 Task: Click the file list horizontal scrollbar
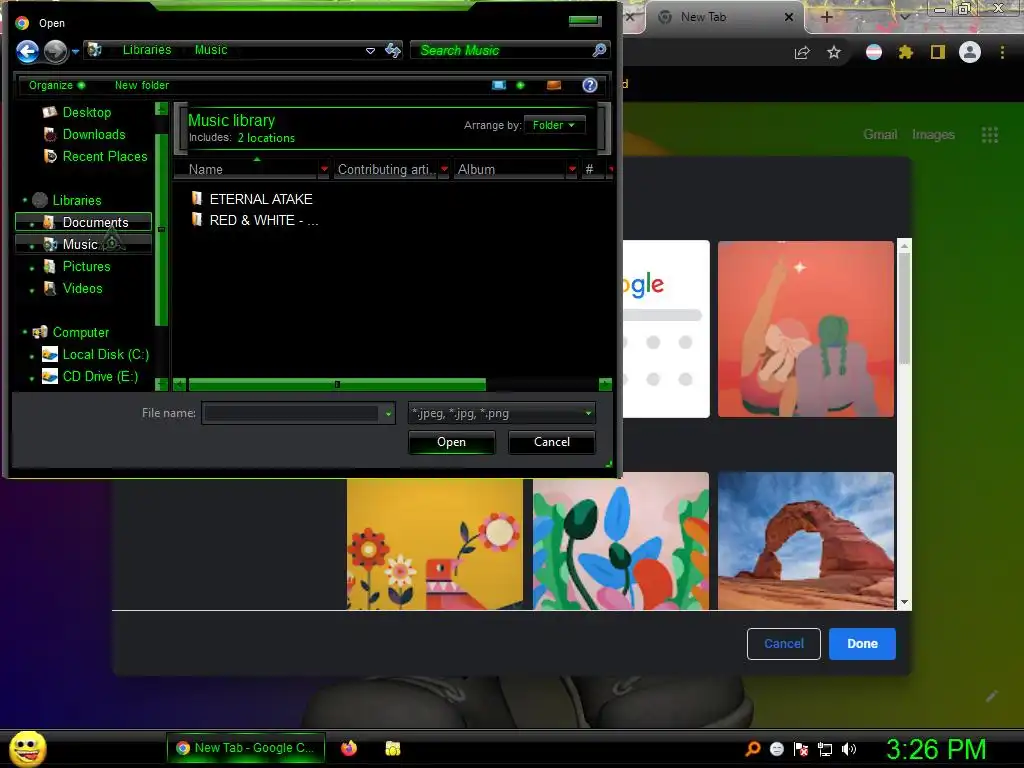(x=337, y=384)
